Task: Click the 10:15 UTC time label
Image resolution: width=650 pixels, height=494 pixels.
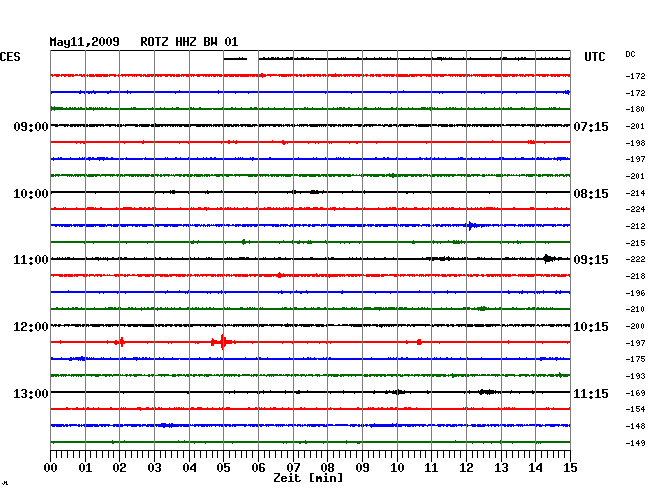Action: [591, 327]
